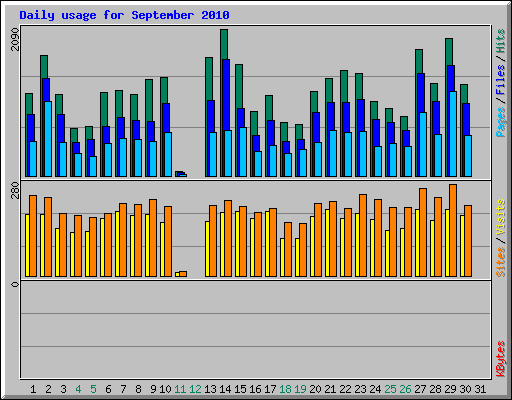Click day 12 weekend label
Viewport: 512px width, 400px height.
(x=195, y=389)
